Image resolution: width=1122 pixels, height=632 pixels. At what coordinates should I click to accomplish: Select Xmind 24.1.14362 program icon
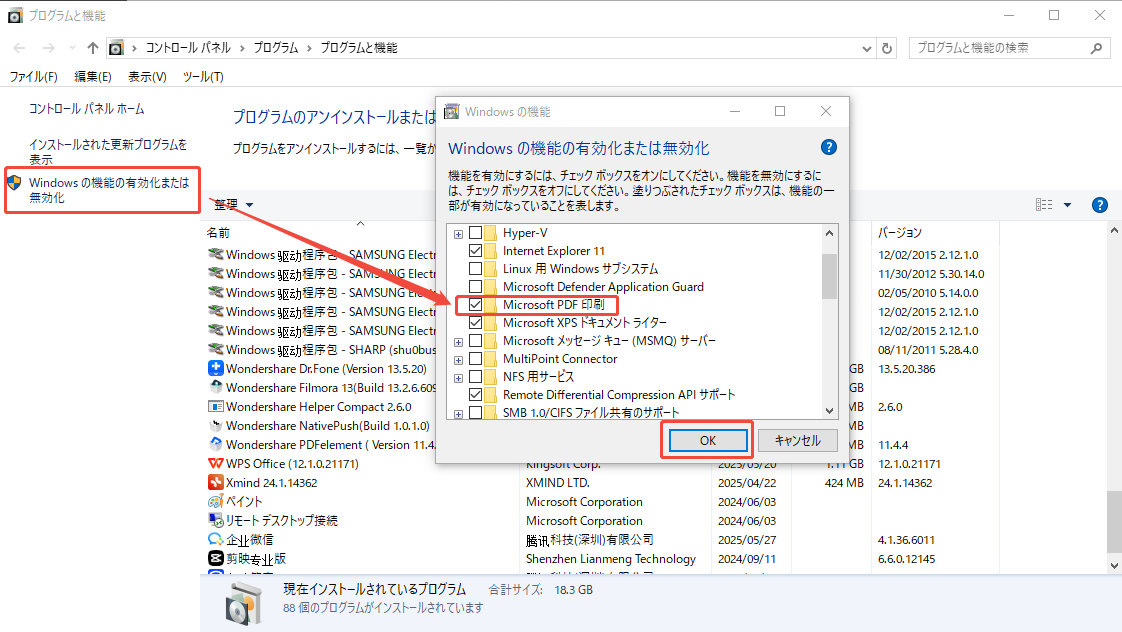click(215, 482)
